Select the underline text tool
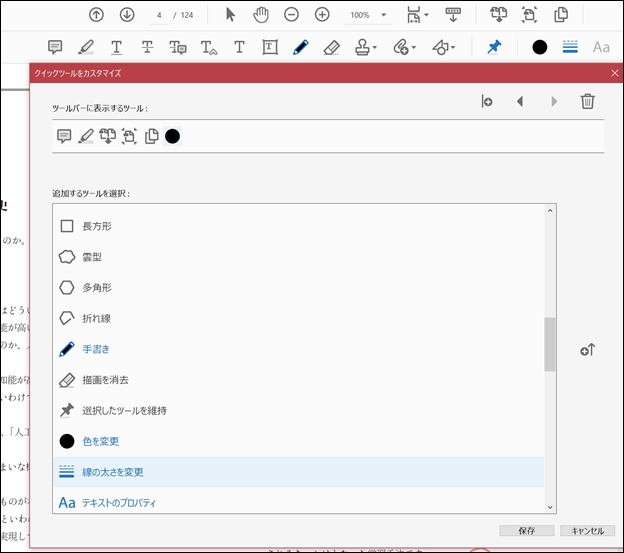The image size is (624, 553). (116, 47)
